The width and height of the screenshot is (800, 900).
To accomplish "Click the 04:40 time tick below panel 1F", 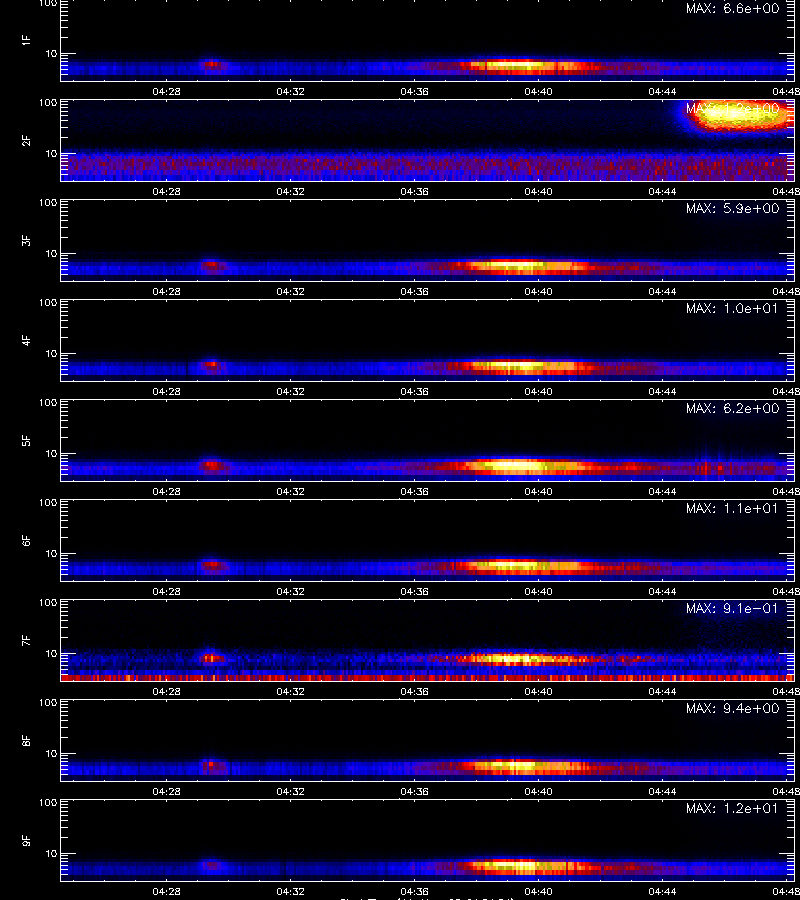I will coord(538,92).
